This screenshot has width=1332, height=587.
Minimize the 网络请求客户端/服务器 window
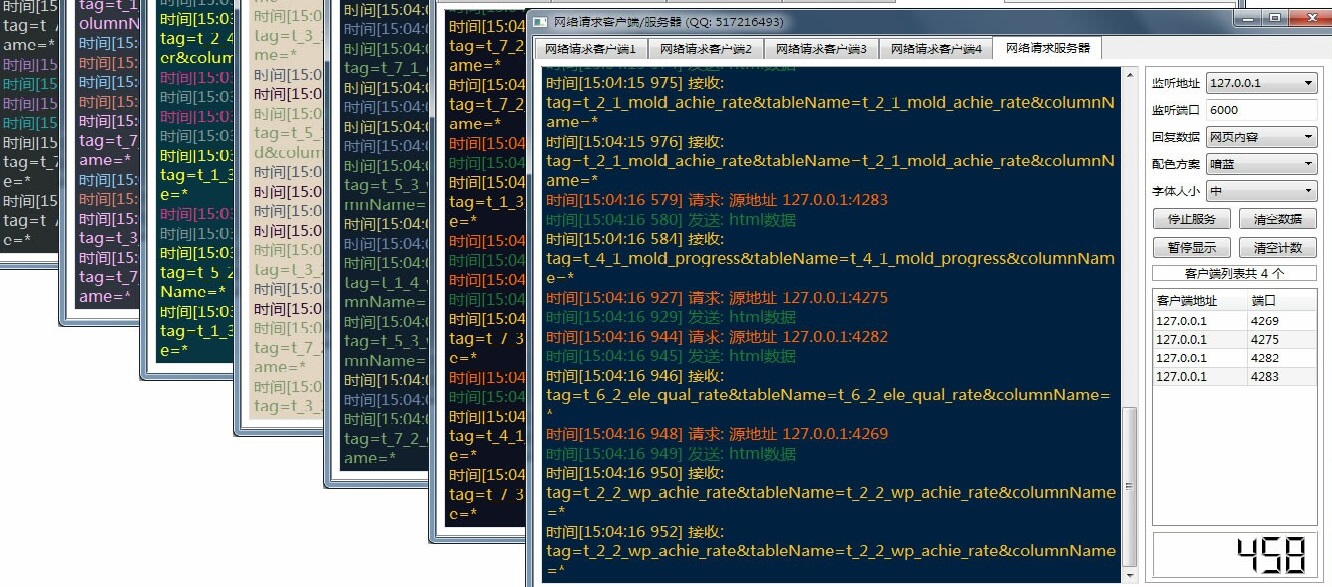click(1248, 18)
